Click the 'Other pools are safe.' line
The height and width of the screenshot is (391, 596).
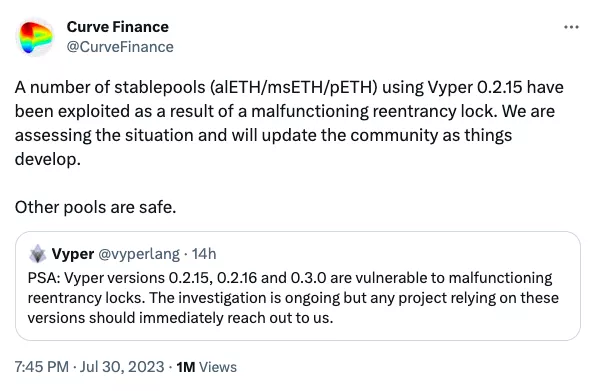click(95, 207)
